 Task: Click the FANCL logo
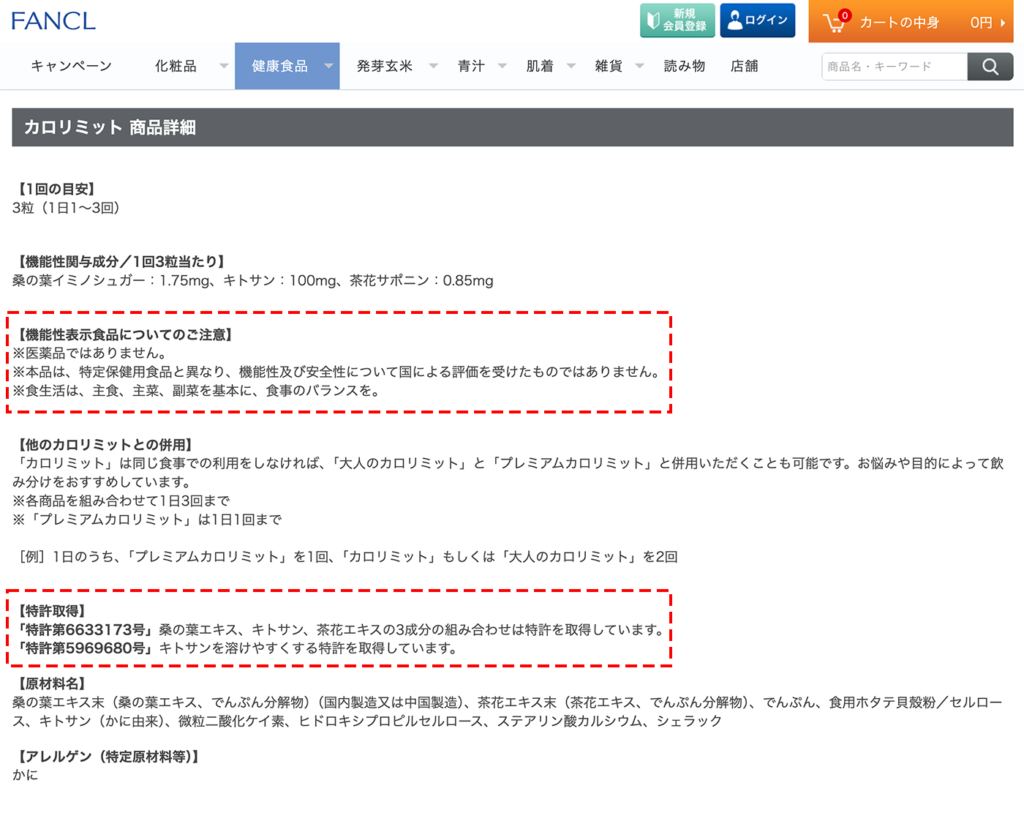coord(53,21)
